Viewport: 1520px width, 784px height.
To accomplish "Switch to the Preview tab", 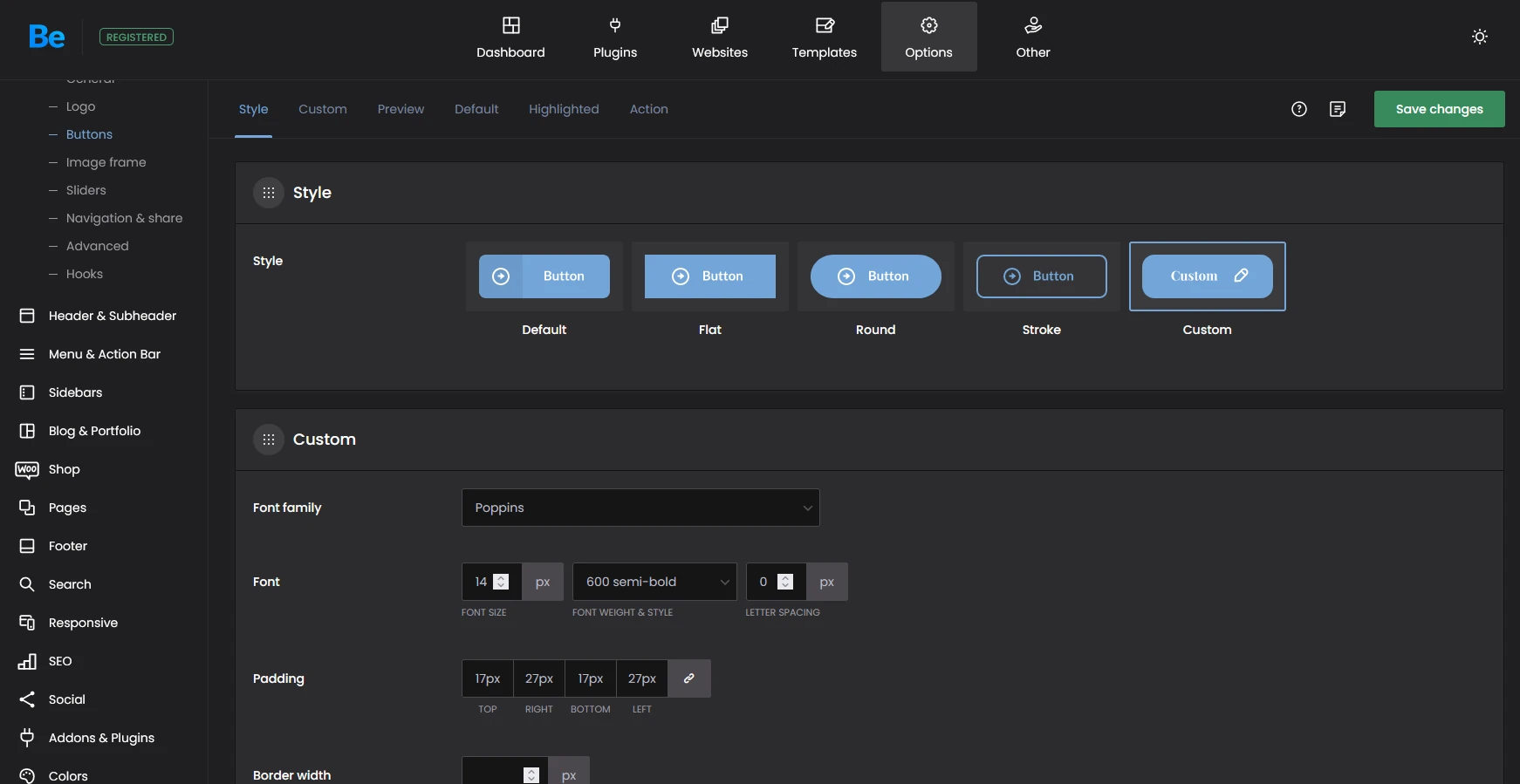I will click(401, 109).
